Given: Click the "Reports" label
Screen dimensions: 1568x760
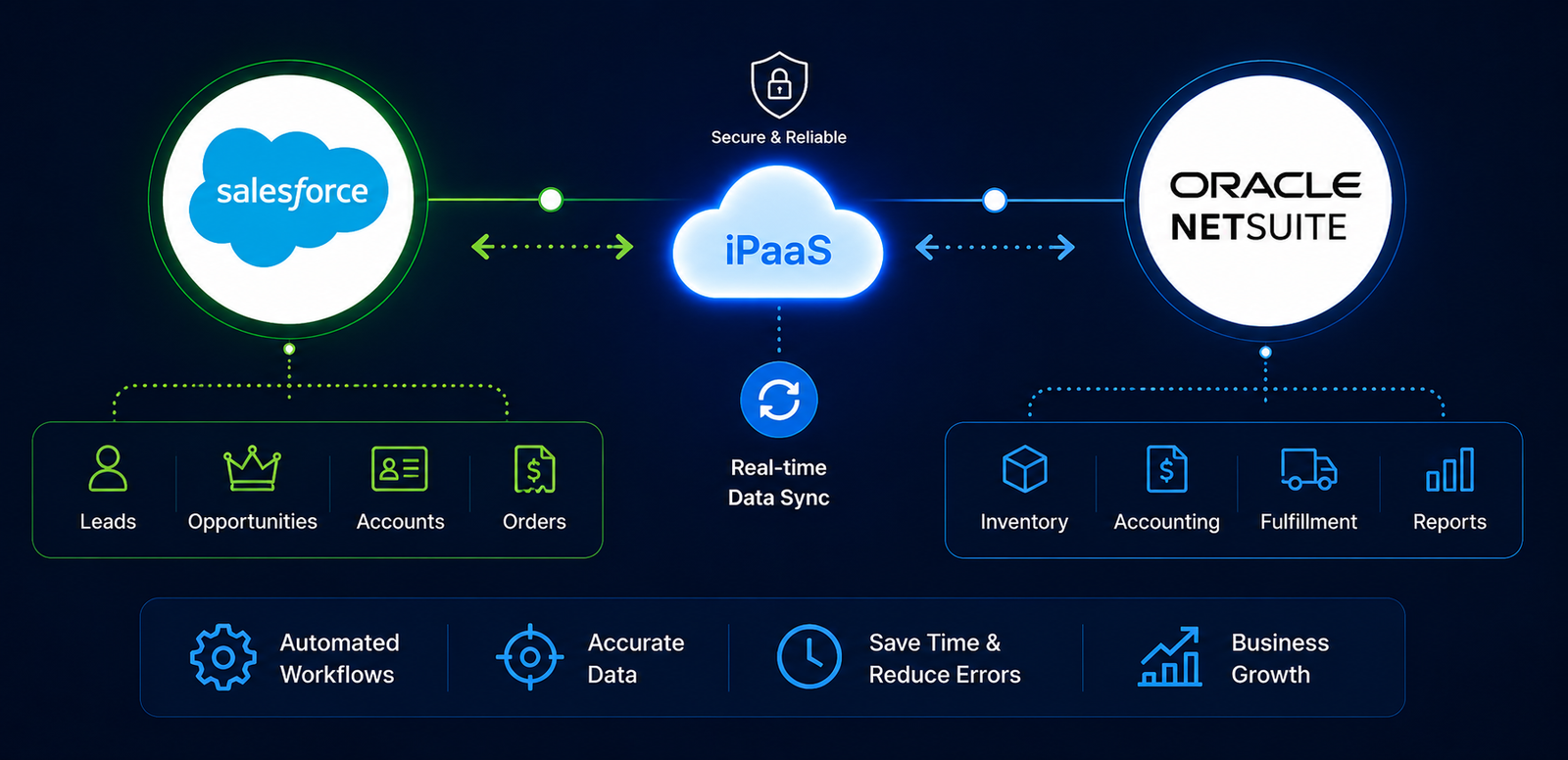Looking at the screenshot, I should pos(1449,523).
